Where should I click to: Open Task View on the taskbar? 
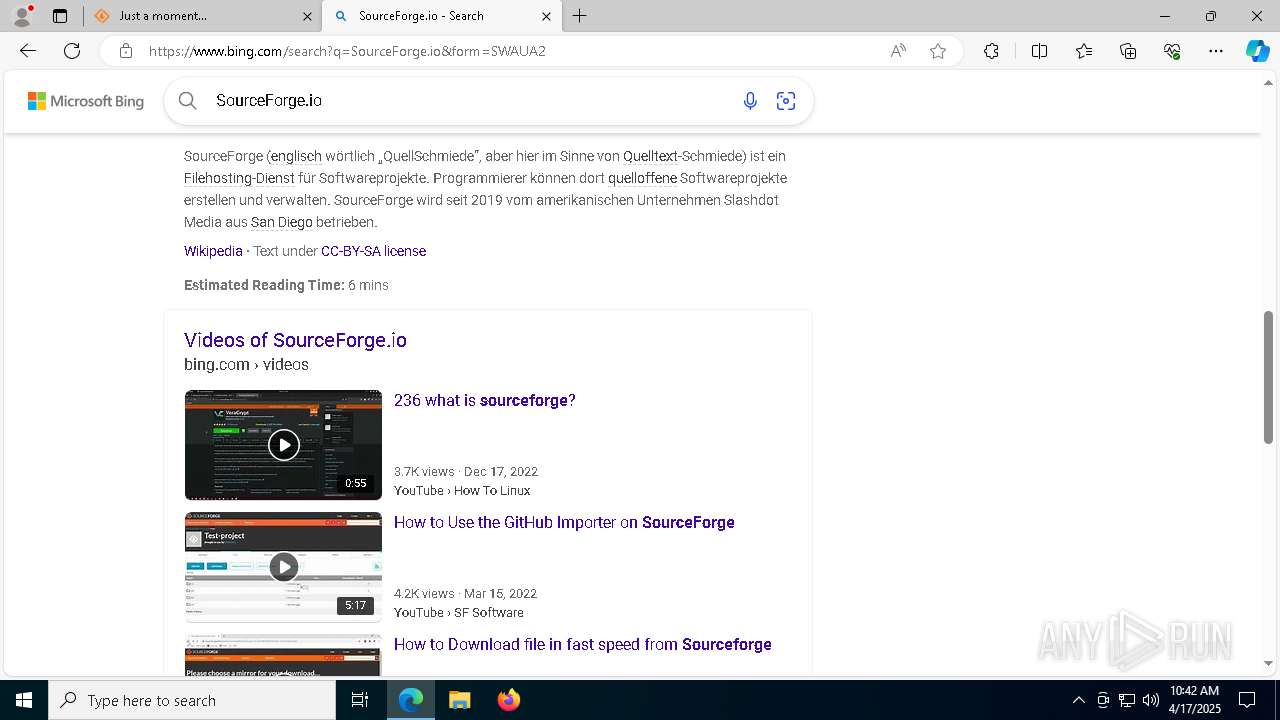pyautogui.click(x=360, y=700)
